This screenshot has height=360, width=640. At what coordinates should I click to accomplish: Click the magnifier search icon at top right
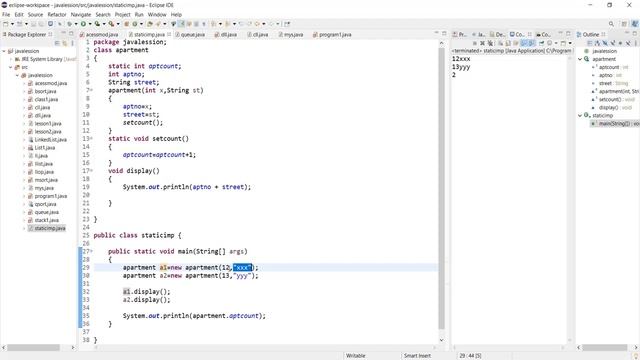coord(611,24)
